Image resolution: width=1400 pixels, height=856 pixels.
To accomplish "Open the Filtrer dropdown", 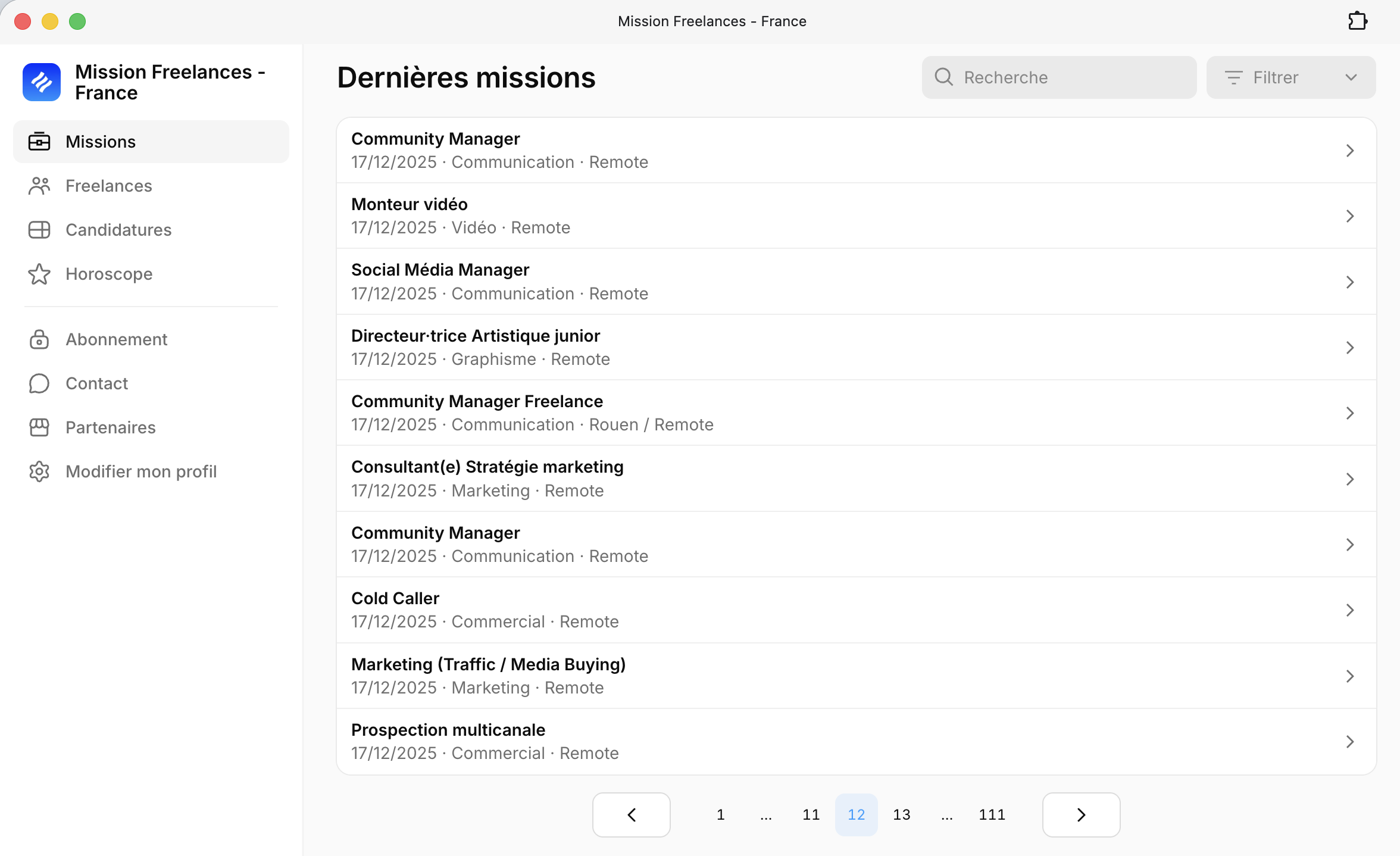I will coord(1290,77).
